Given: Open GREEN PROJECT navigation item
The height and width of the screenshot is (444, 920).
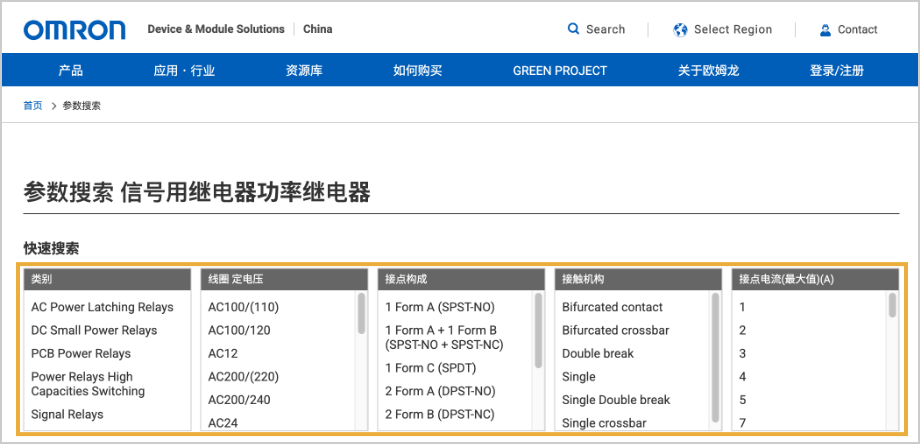Looking at the screenshot, I should tap(559, 71).
